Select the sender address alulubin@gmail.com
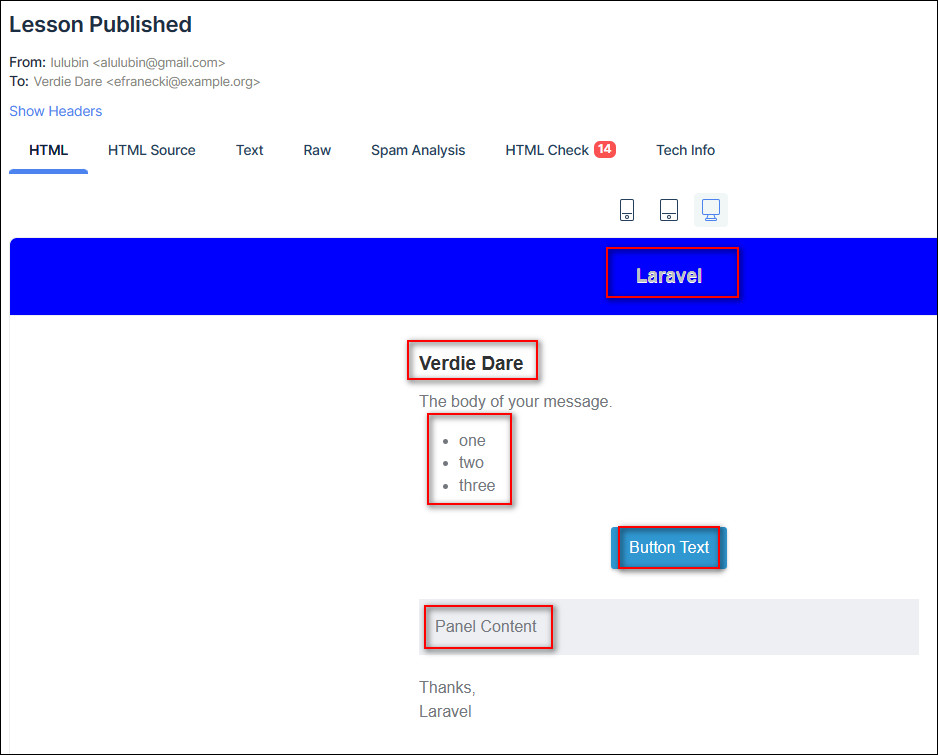 pyautogui.click(x=159, y=63)
